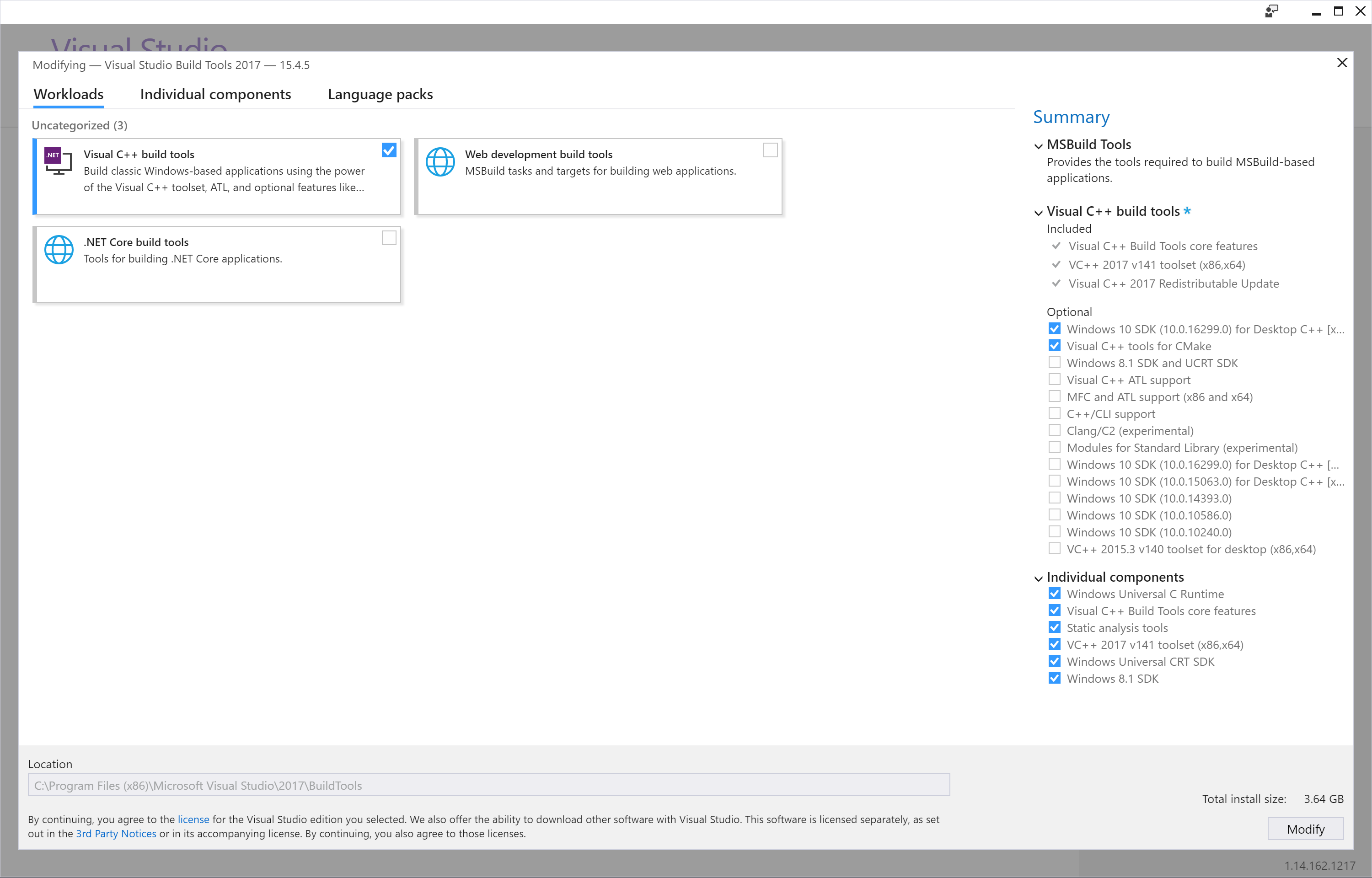
Task: Enable Clang/C2 (experimental) option
Action: (x=1054, y=430)
